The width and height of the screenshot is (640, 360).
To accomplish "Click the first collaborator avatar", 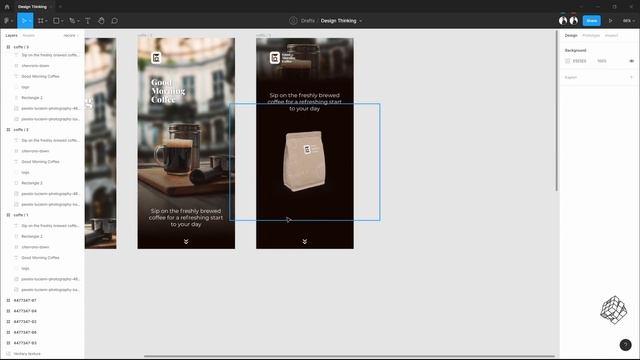I will tap(563, 20).
